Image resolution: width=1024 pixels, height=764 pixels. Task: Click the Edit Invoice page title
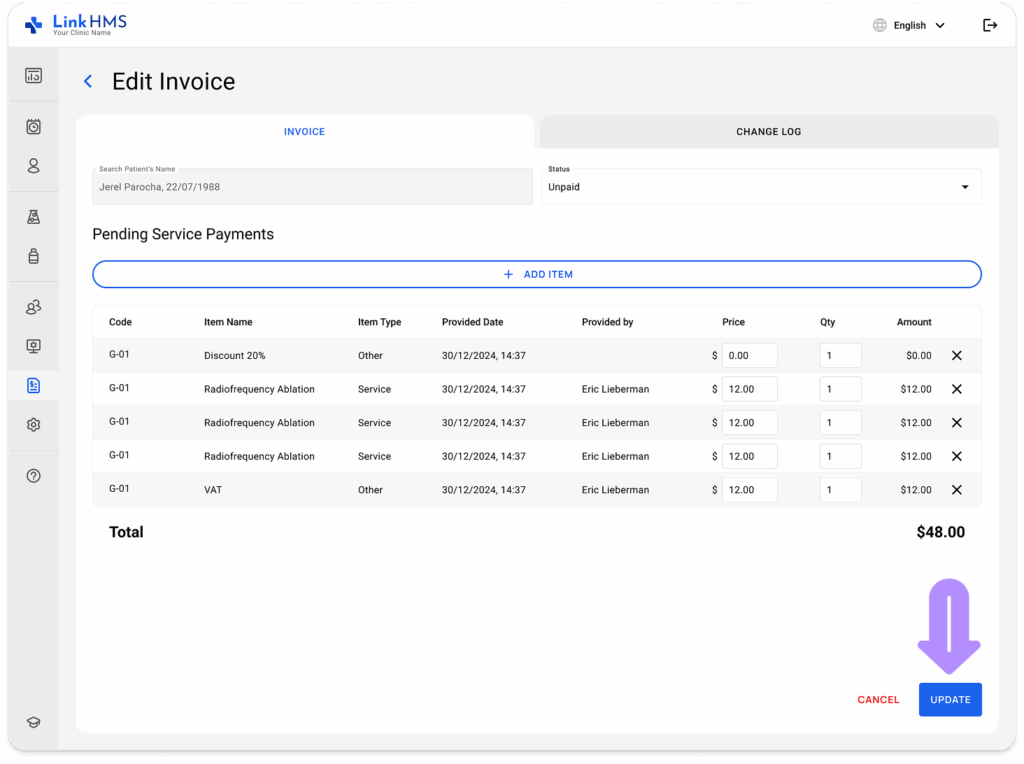(174, 82)
